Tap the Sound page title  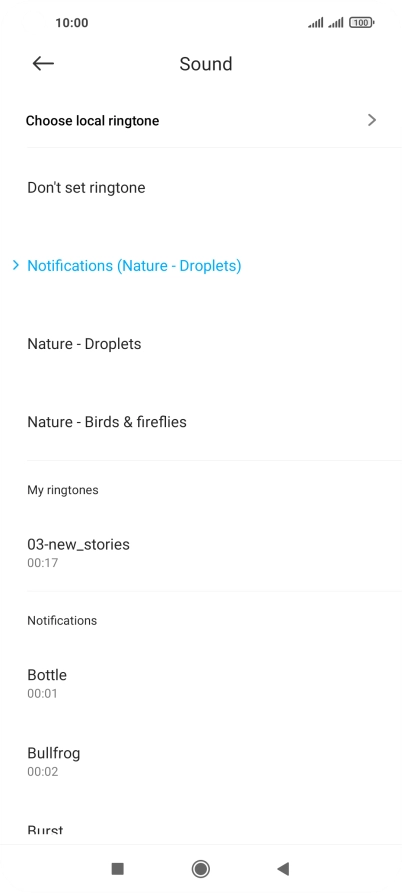(x=206, y=63)
